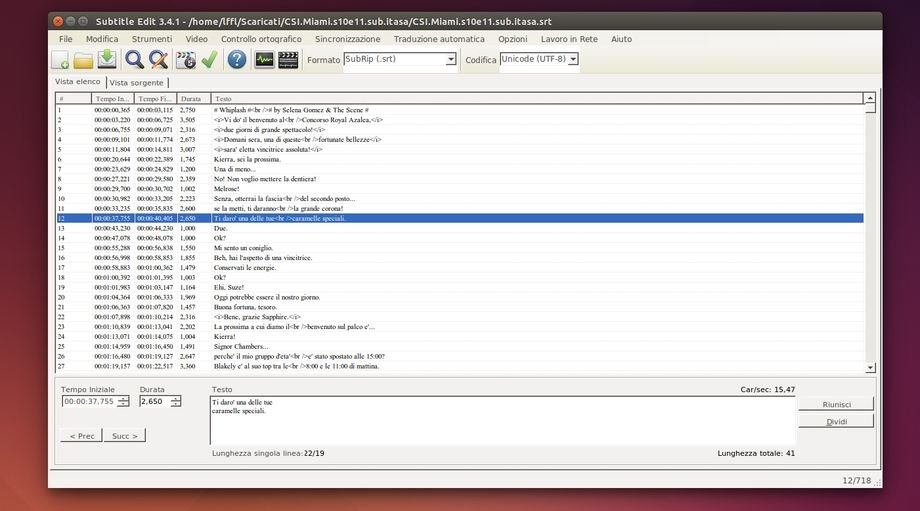Click the Replace icon in the toolbar

pyautogui.click(x=157, y=60)
